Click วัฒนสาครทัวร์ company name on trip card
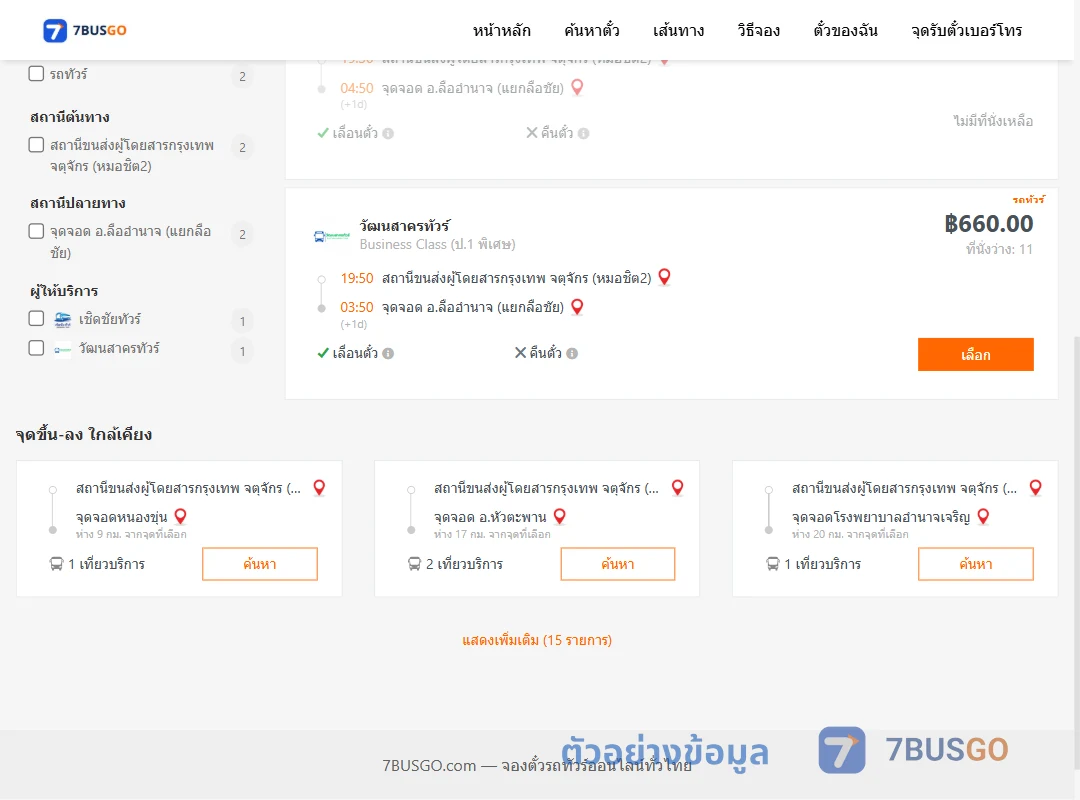Viewport: 1080px width, 800px height. tap(405, 226)
